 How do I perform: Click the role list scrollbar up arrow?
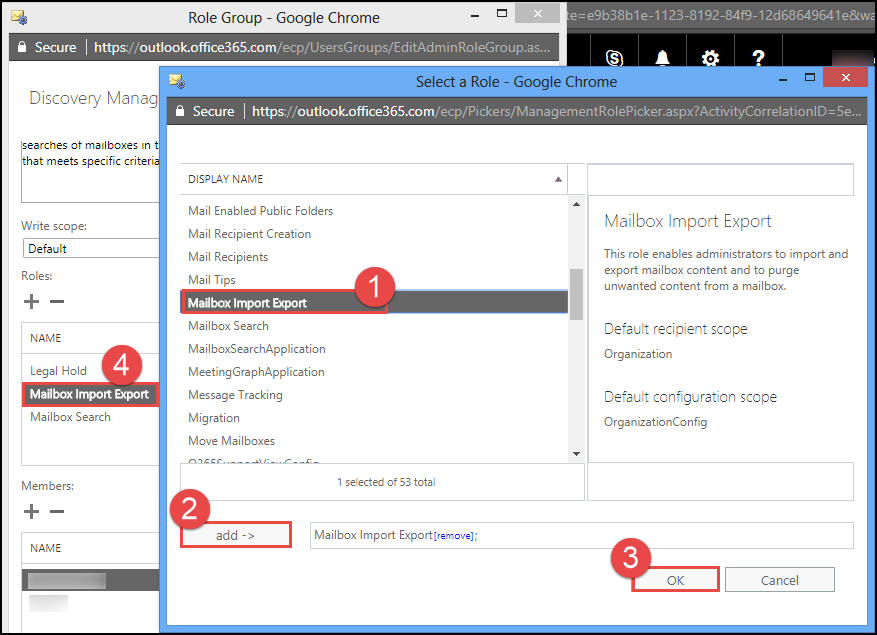click(x=577, y=204)
